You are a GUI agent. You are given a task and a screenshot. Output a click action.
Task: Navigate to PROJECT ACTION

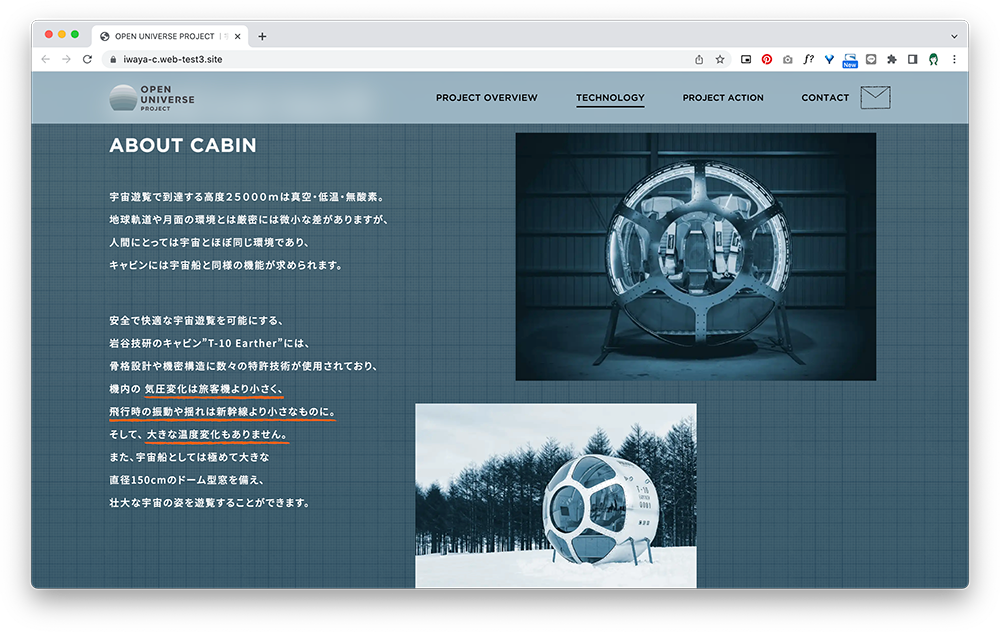tap(723, 97)
